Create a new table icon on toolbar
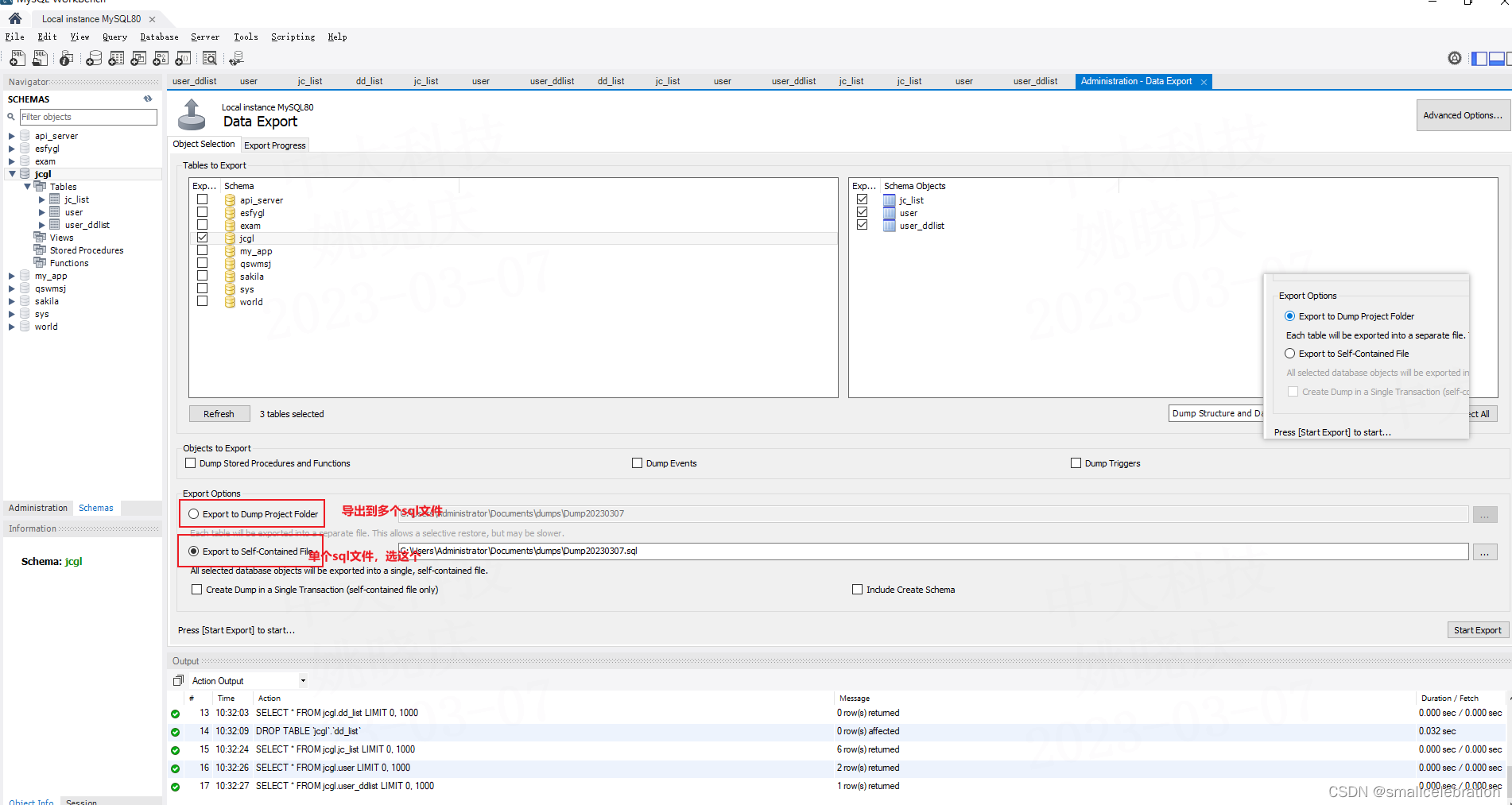This screenshot has height=805, width=1512. click(x=115, y=58)
